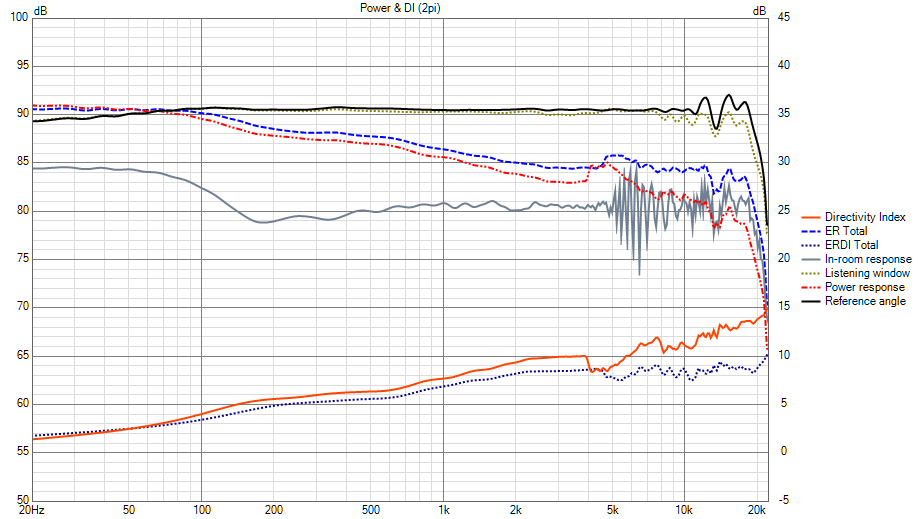Click the 60 dB left axis label
The image size is (920, 519).
(x=22, y=403)
